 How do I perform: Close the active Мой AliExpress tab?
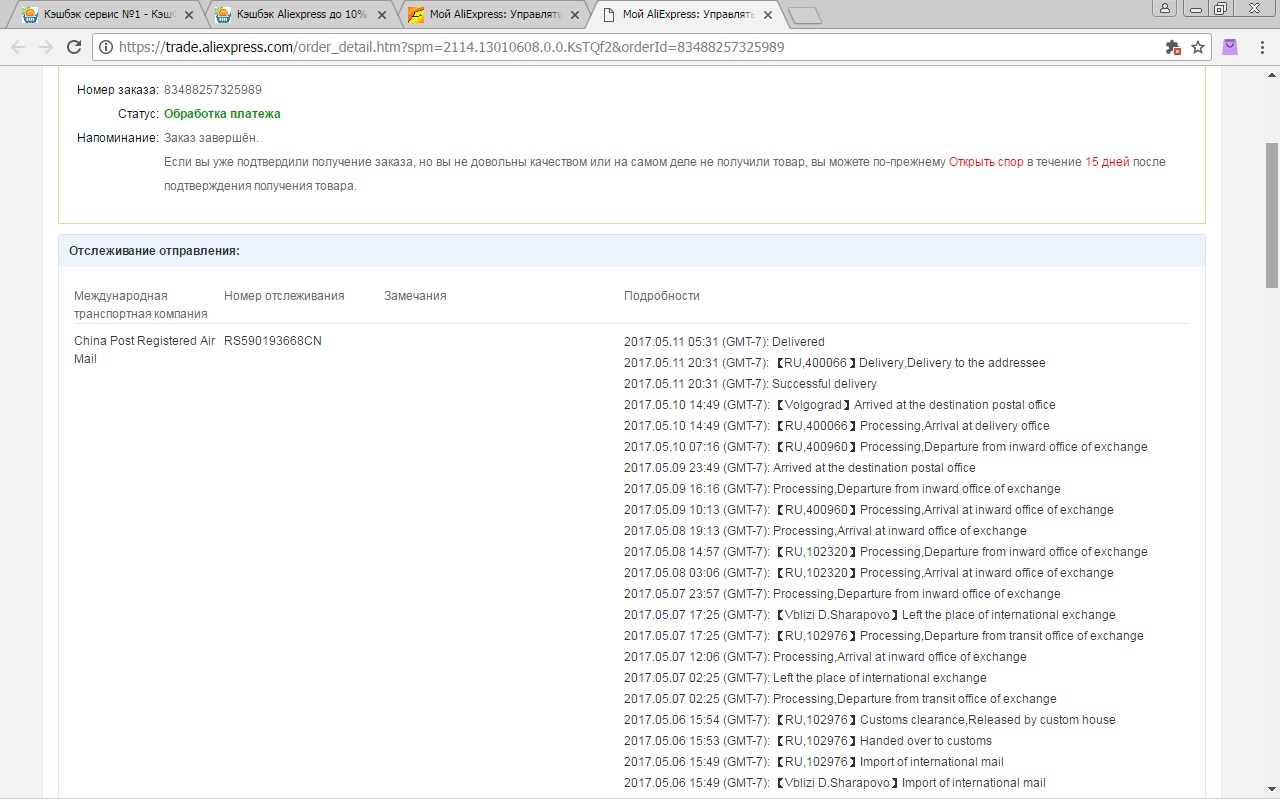[x=767, y=15]
